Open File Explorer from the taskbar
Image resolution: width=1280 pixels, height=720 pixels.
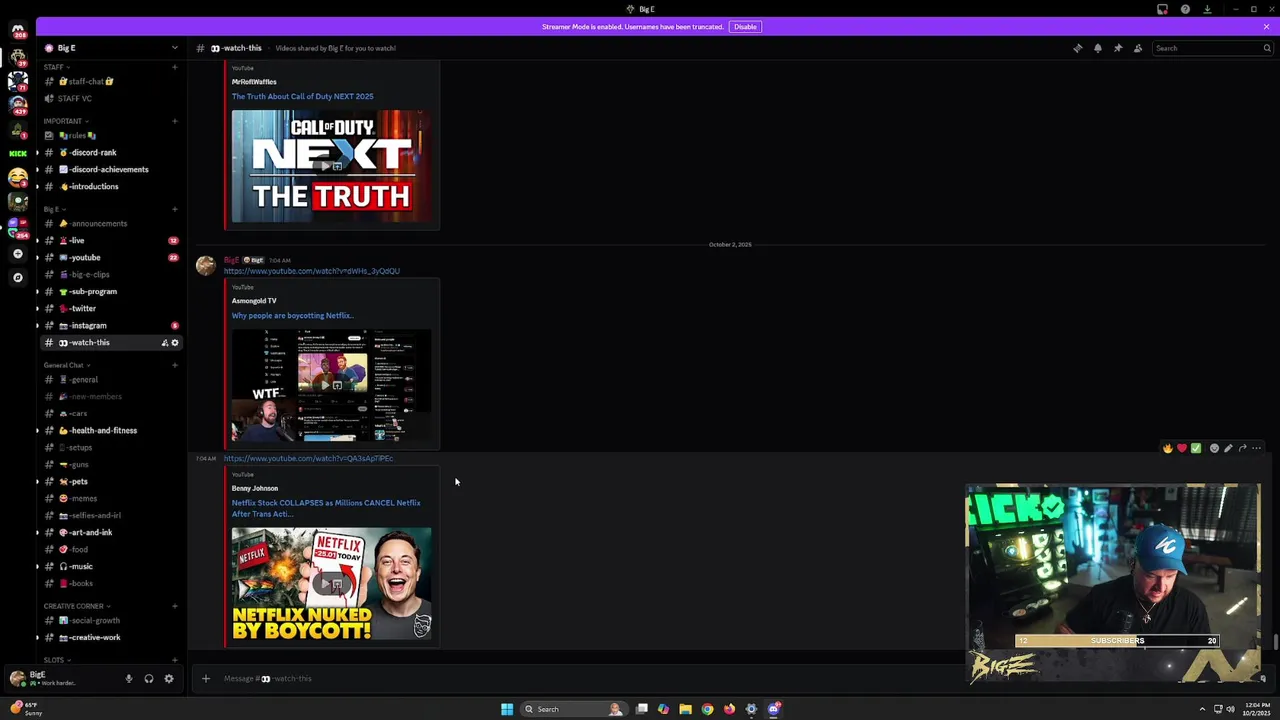coord(685,709)
